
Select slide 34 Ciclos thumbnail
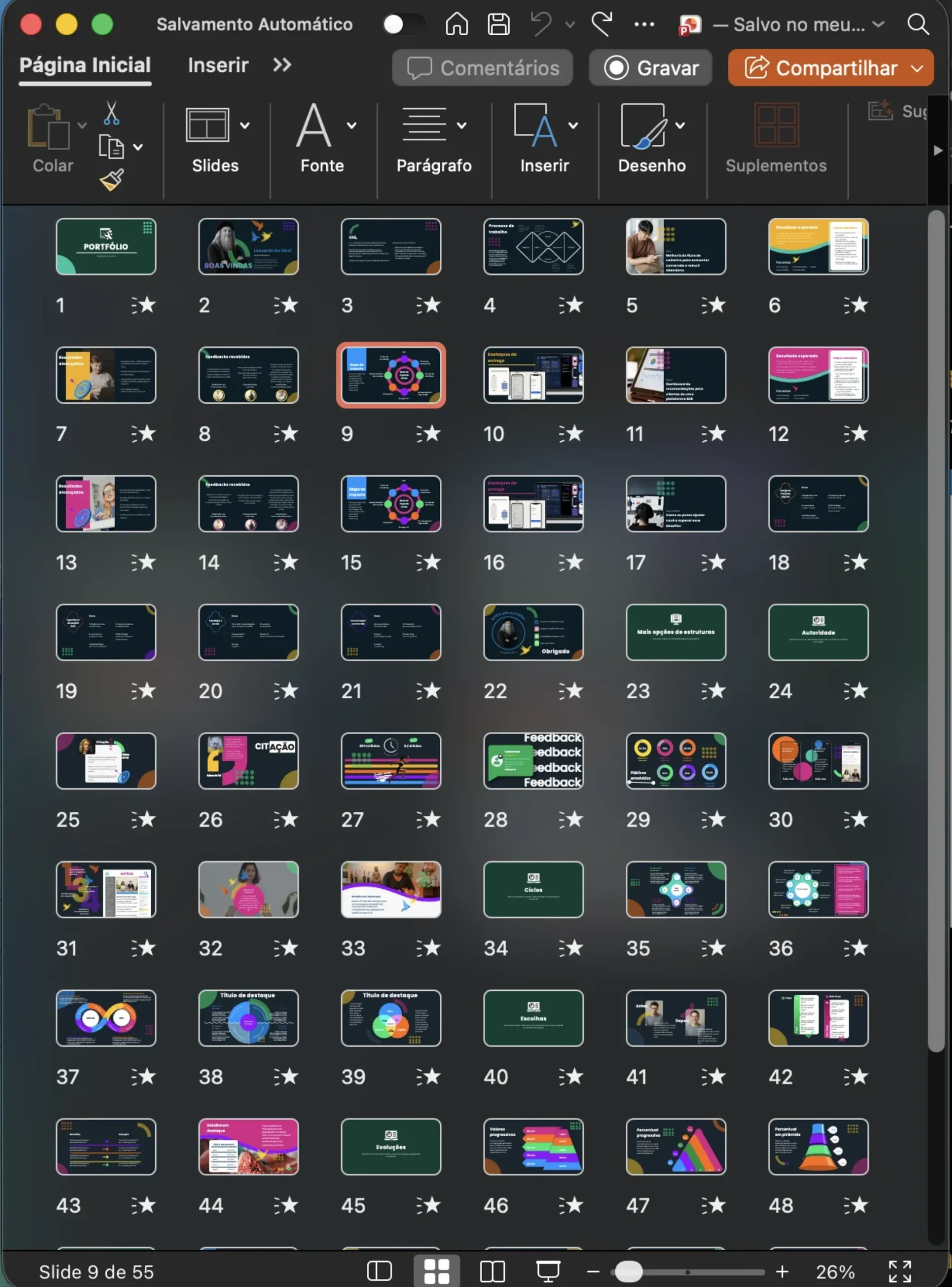[533, 889]
